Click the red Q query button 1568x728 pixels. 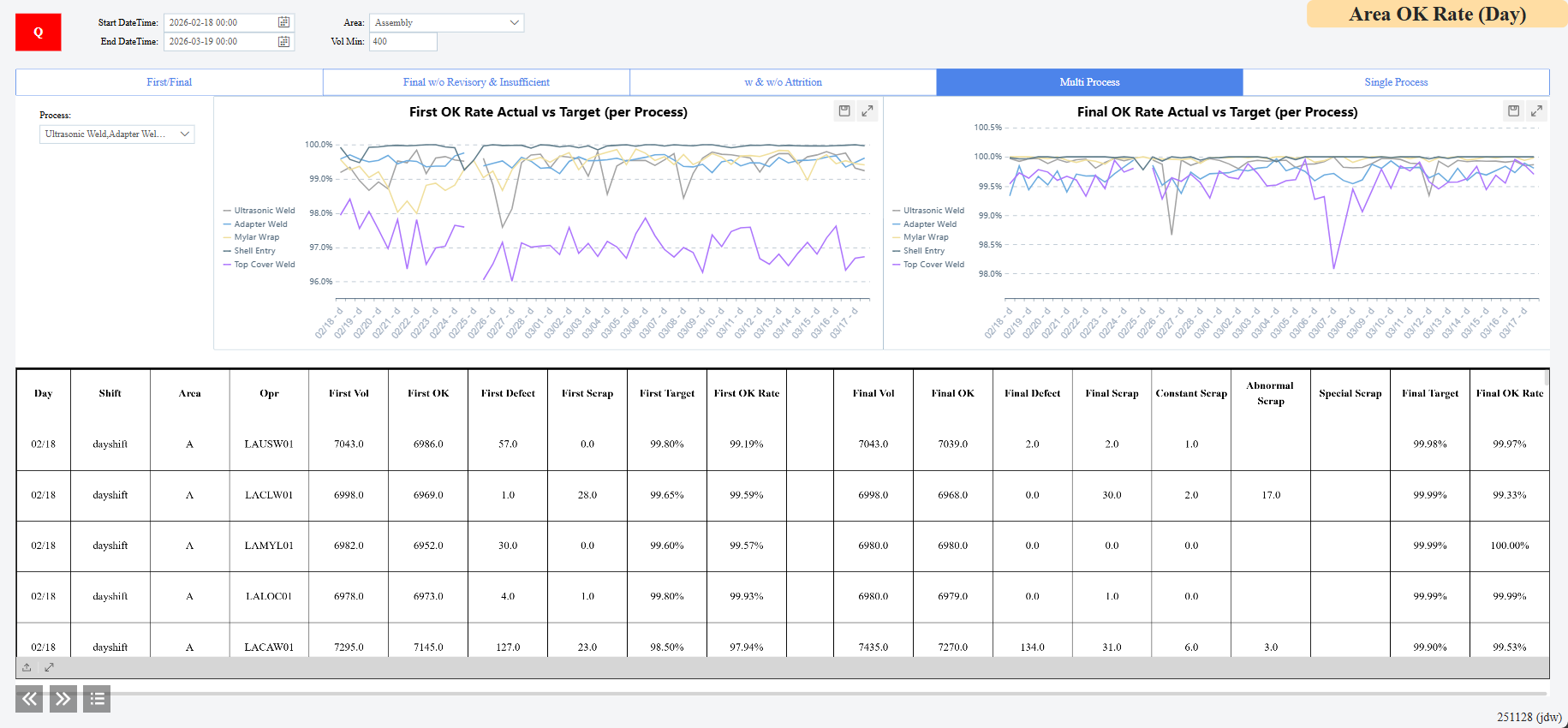39,33
